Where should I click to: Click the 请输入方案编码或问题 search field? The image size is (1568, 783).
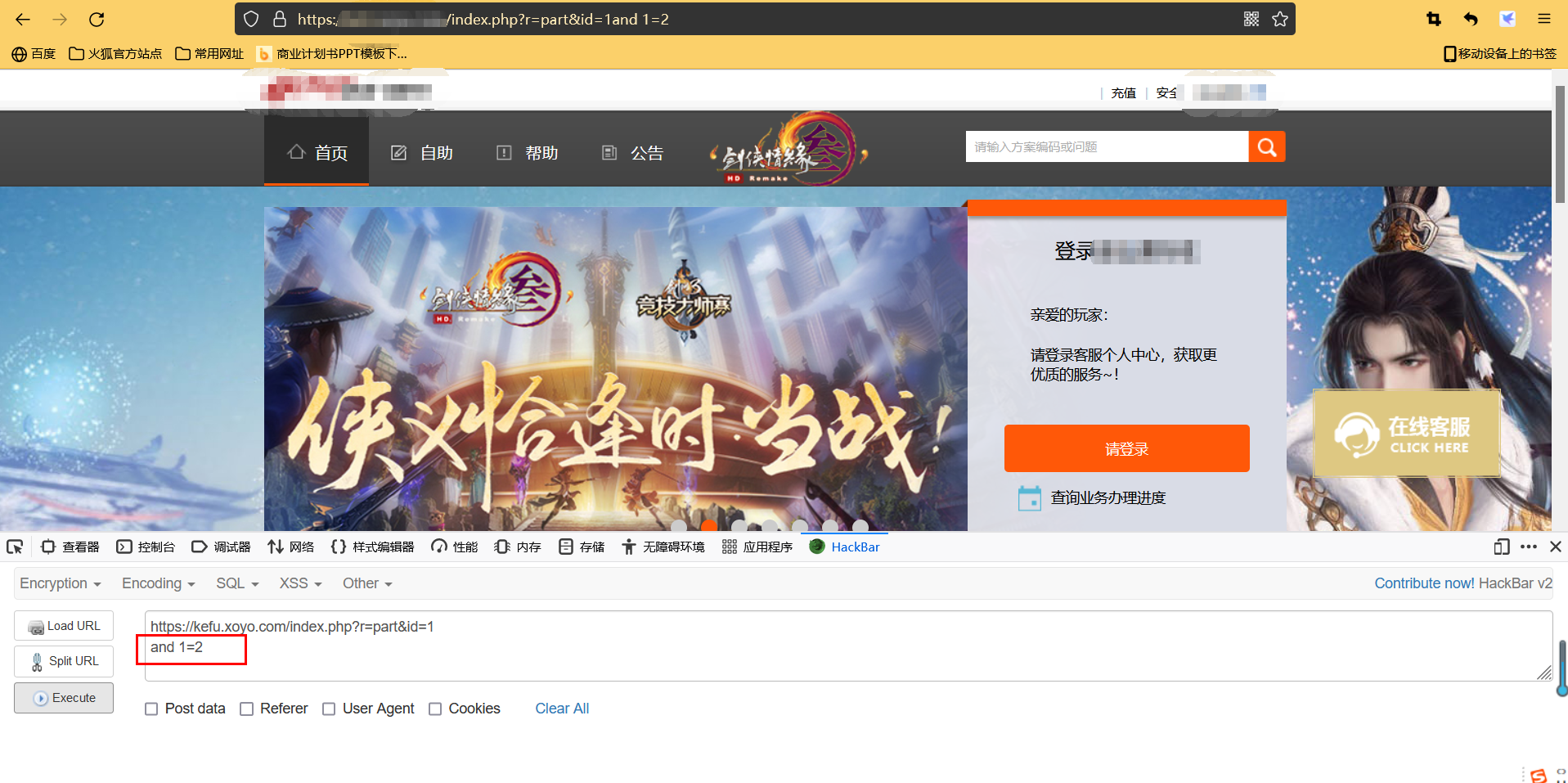click(x=1107, y=146)
